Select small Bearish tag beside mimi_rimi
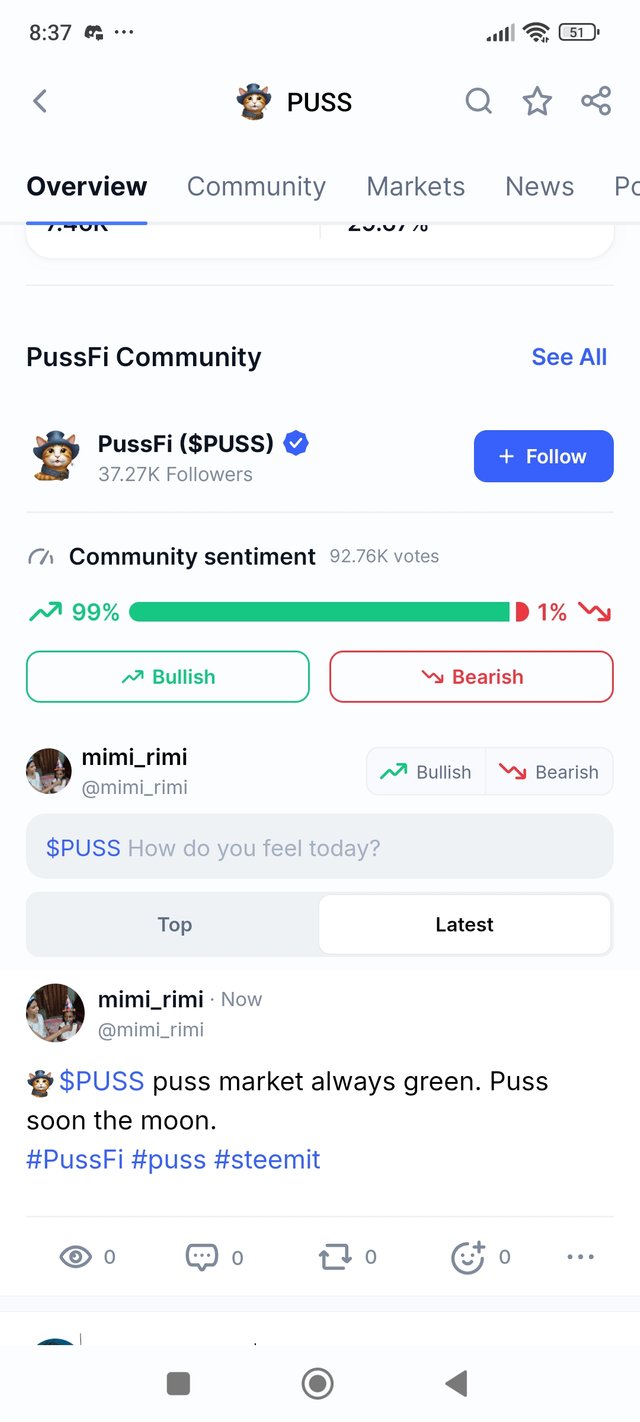This screenshot has width=640, height=1422. (x=549, y=772)
